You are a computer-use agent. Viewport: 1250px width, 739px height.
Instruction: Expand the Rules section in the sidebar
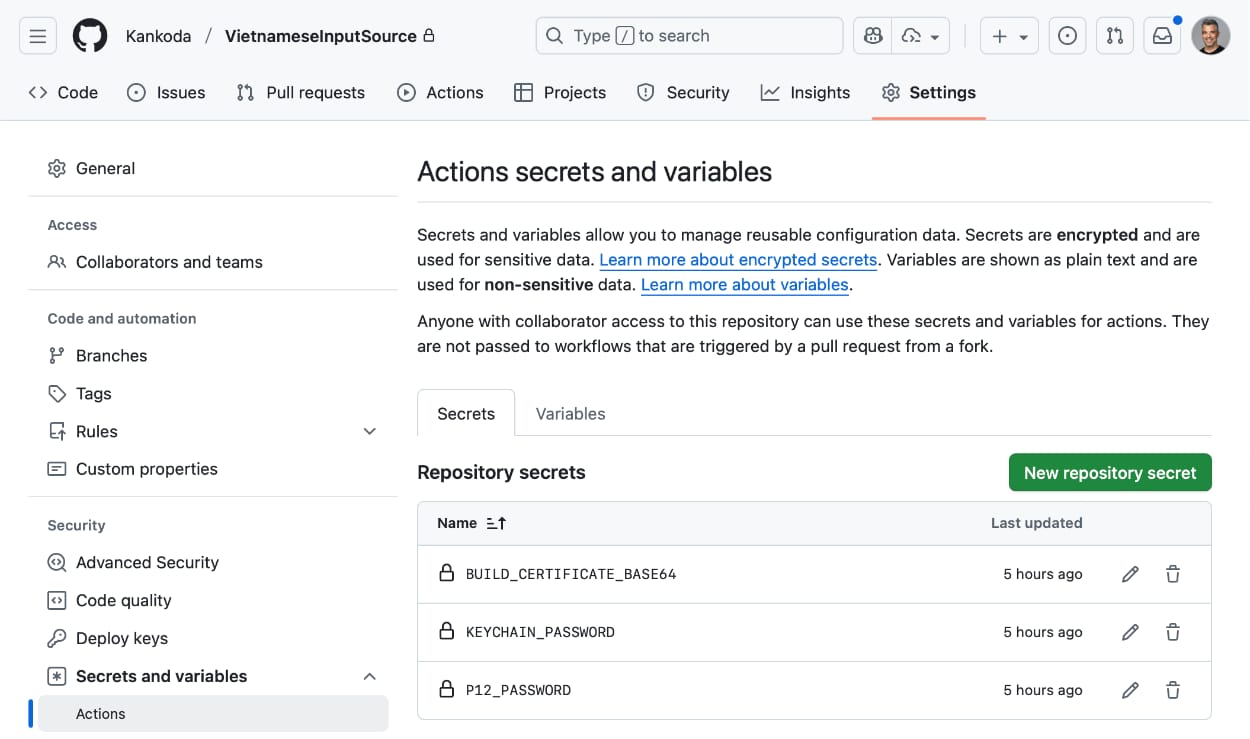(369, 431)
